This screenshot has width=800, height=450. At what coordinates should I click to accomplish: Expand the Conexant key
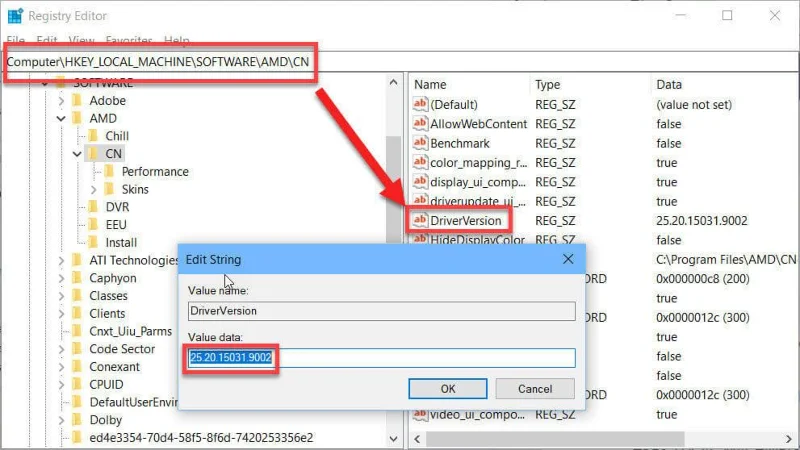61,367
